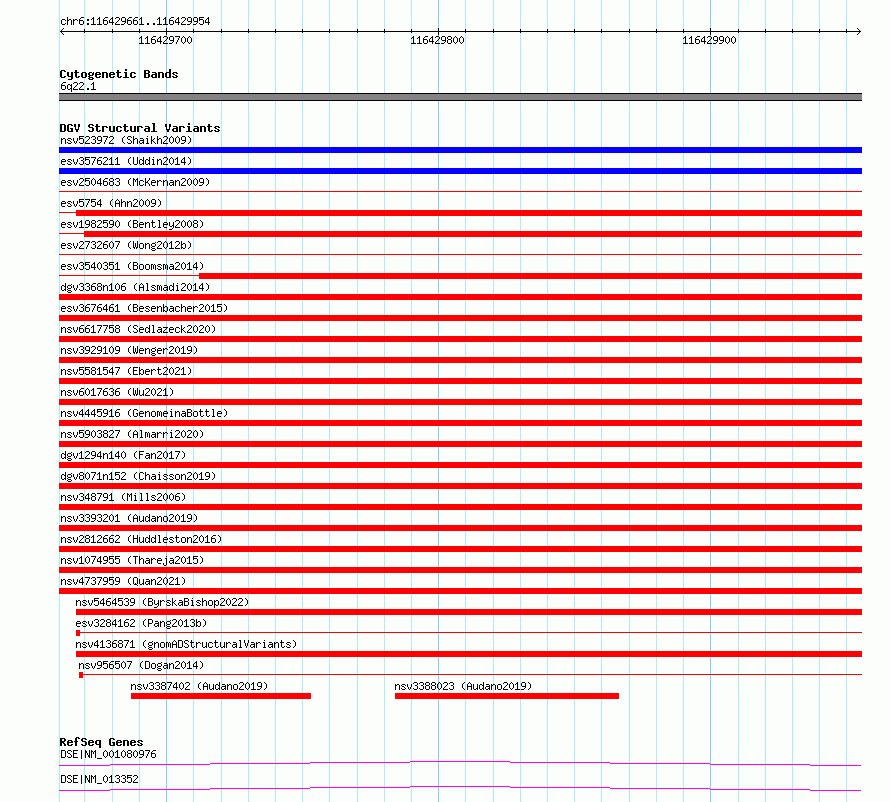Select esv2504683 (McKernan2009) label
This screenshot has width=890, height=802.
coord(135,182)
